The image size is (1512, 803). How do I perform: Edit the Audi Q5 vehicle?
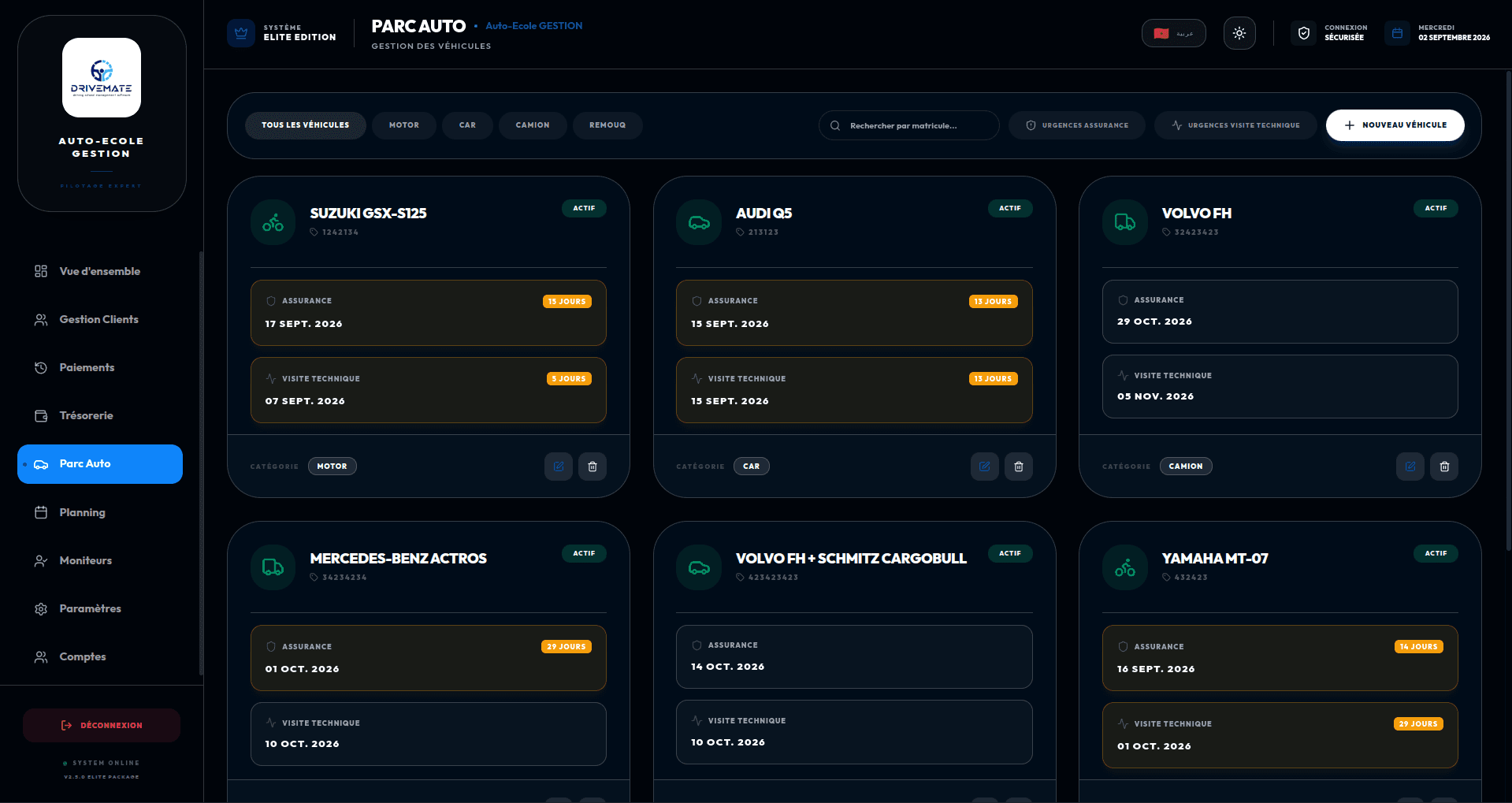click(985, 467)
